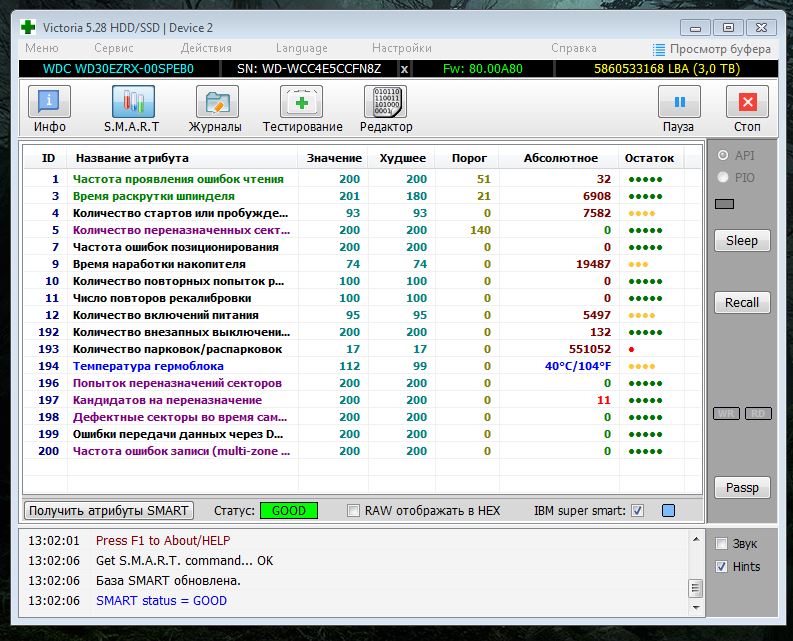Click the 5860533168 LBA (3,0 TB) label
This screenshot has width=793, height=641.
click(667, 69)
